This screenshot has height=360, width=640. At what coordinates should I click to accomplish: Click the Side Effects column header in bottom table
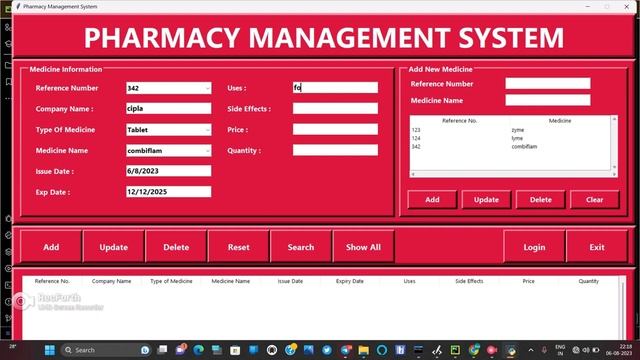click(469, 281)
